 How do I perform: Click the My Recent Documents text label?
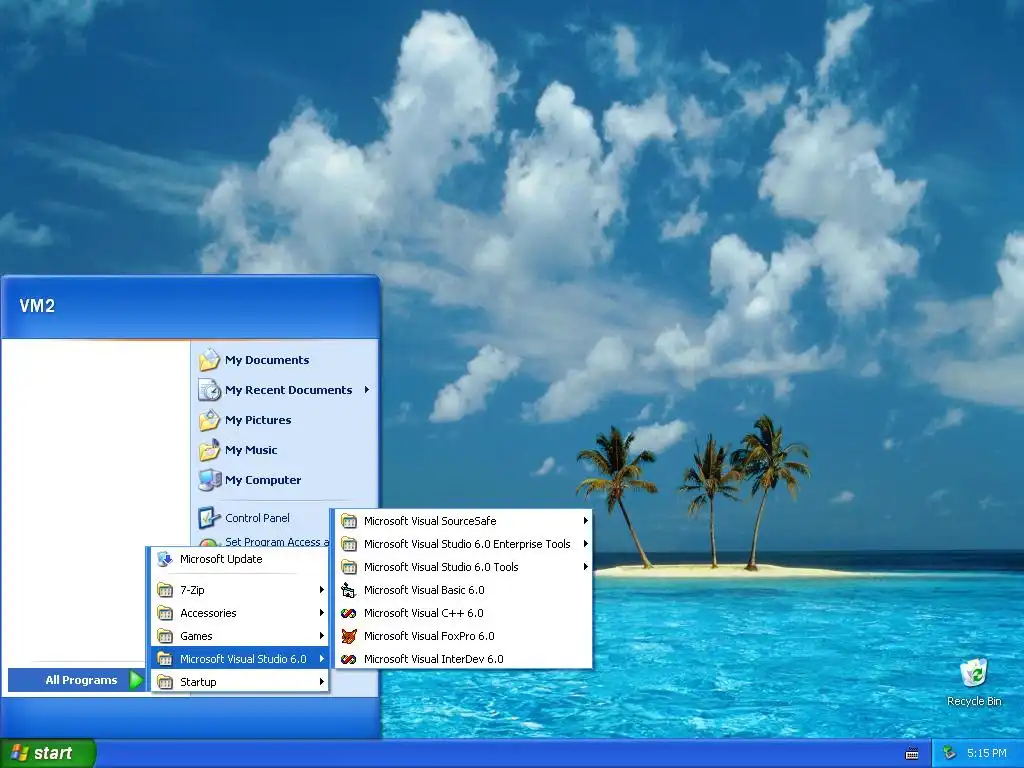point(288,390)
